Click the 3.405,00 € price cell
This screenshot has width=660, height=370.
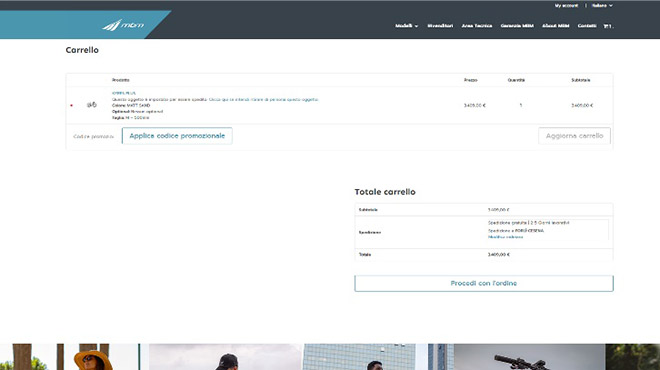point(474,105)
